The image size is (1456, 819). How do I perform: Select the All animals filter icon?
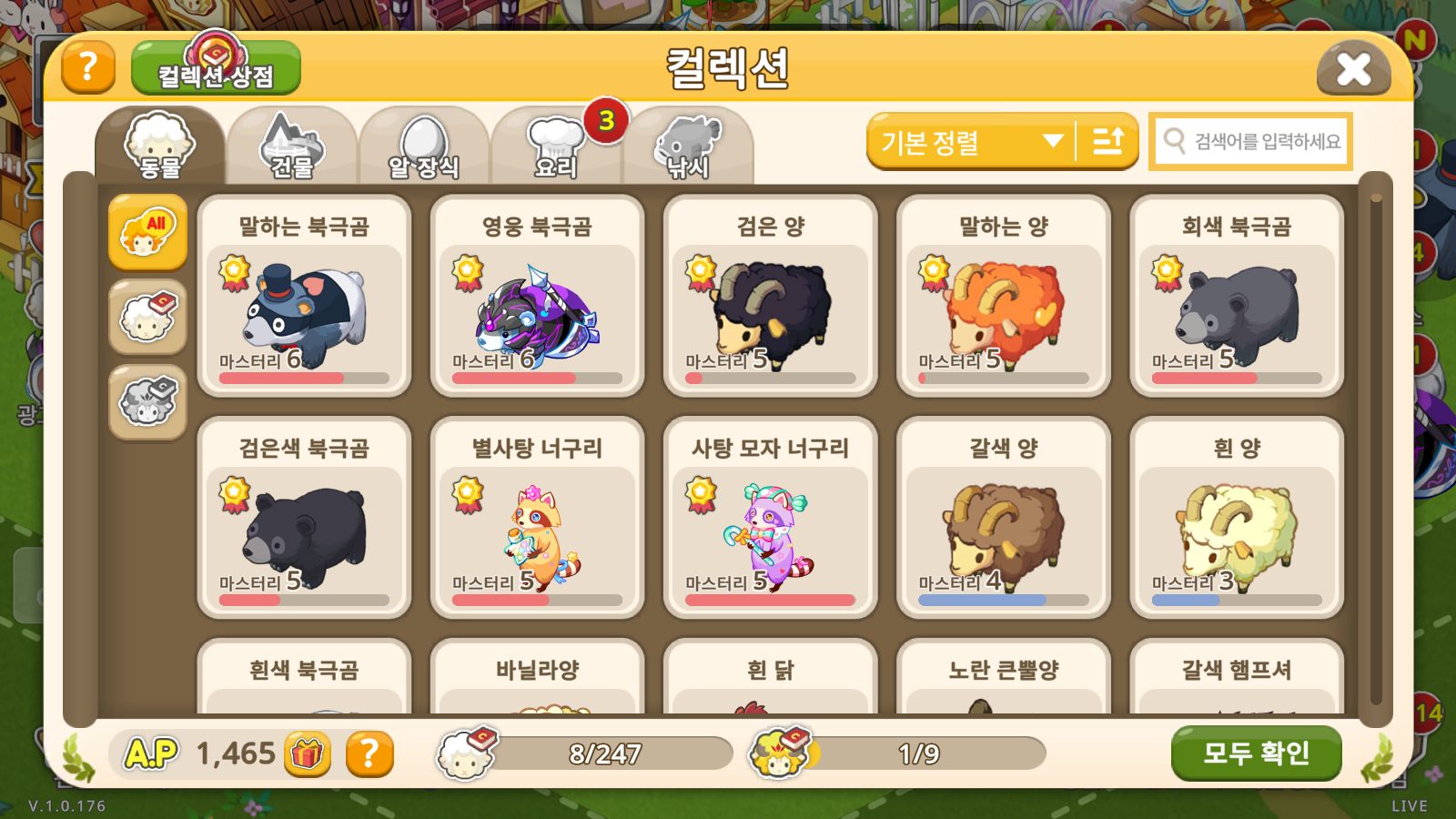pyautogui.click(x=147, y=232)
